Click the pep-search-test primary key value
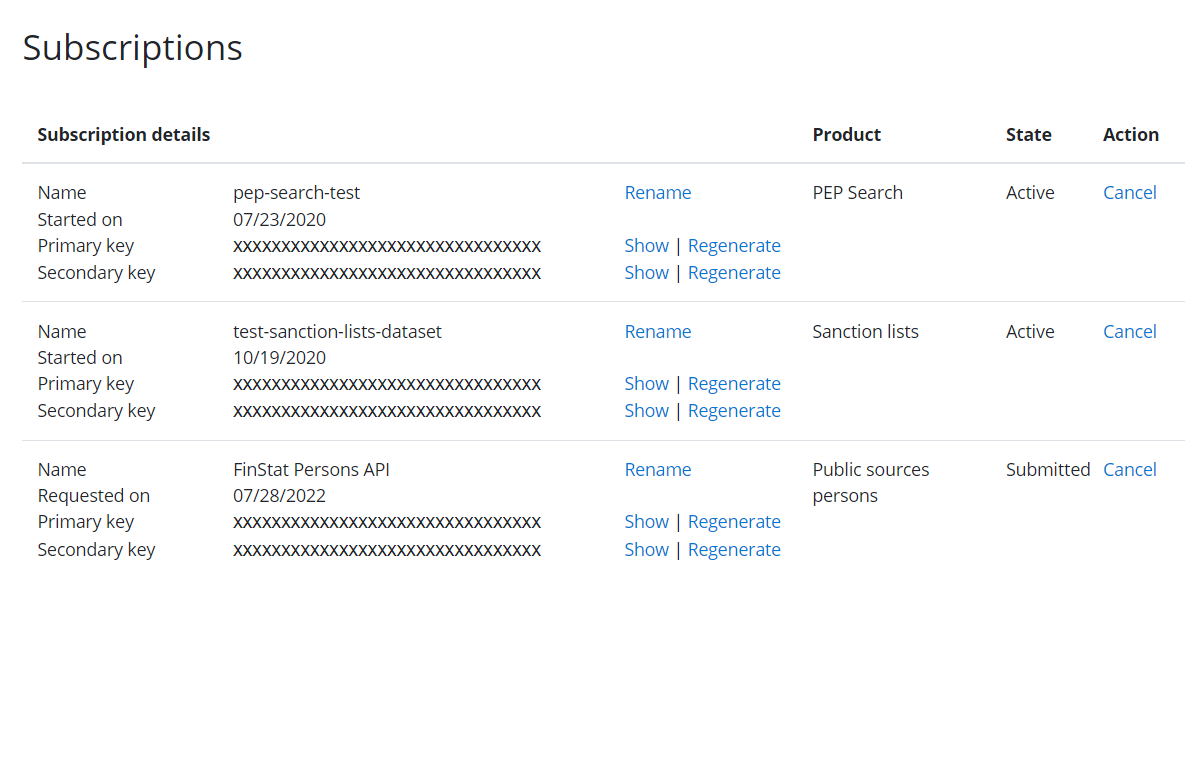The height and width of the screenshot is (757, 1197). (387, 247)
